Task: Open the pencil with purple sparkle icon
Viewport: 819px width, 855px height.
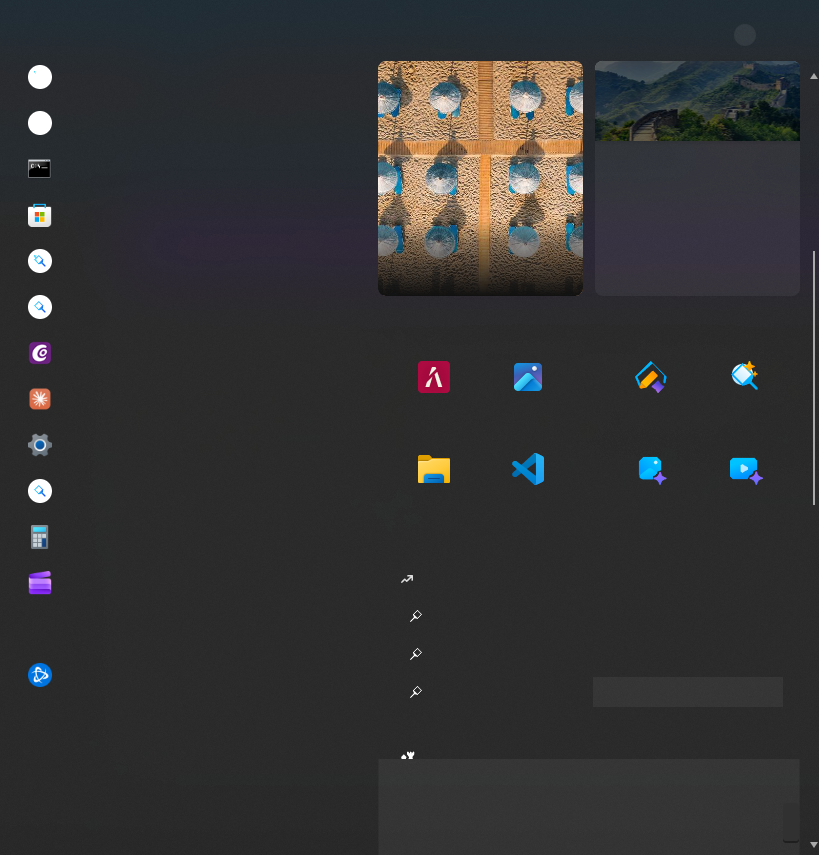Action: point(651,377)
